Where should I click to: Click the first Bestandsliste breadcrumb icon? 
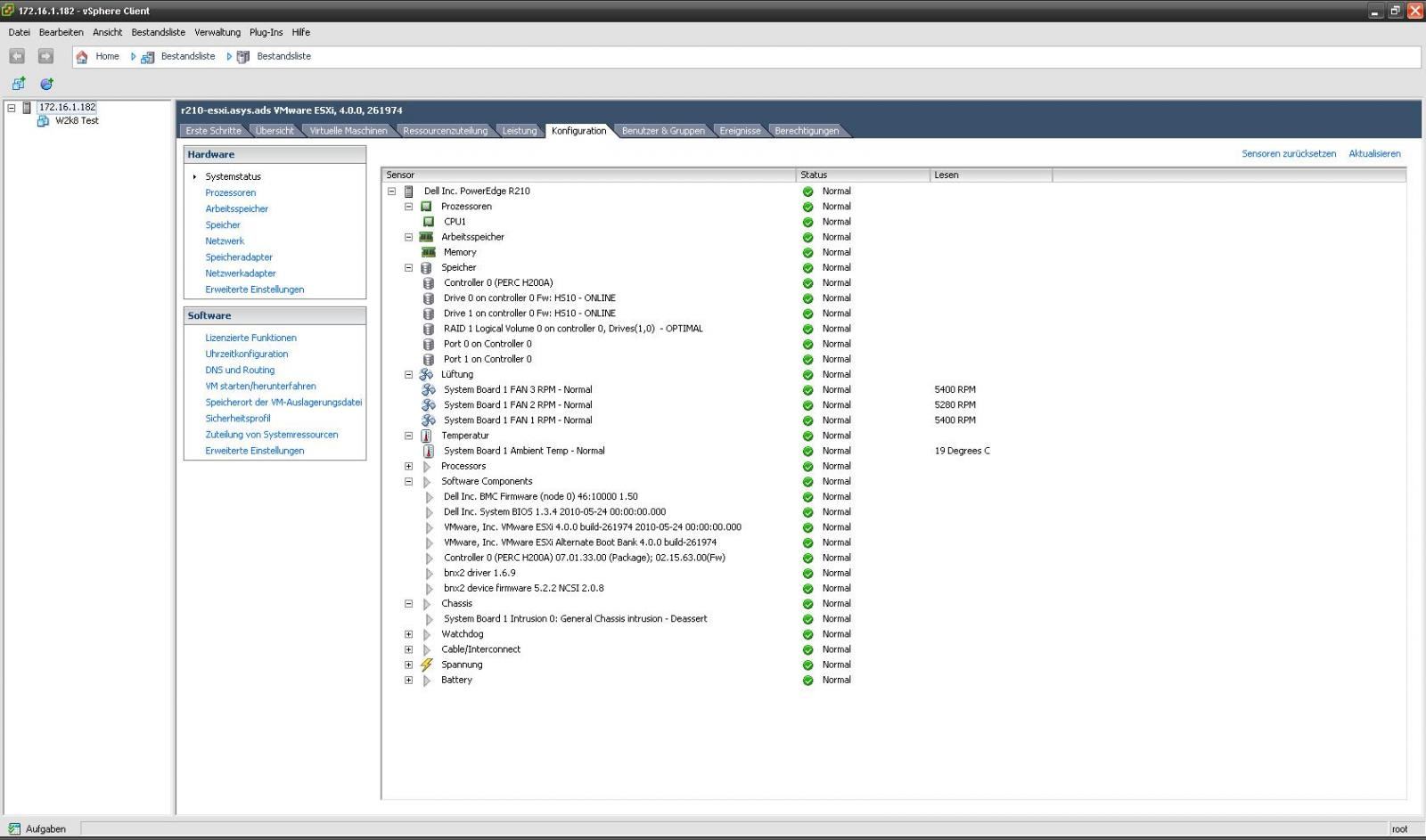[x=148, y=57]
